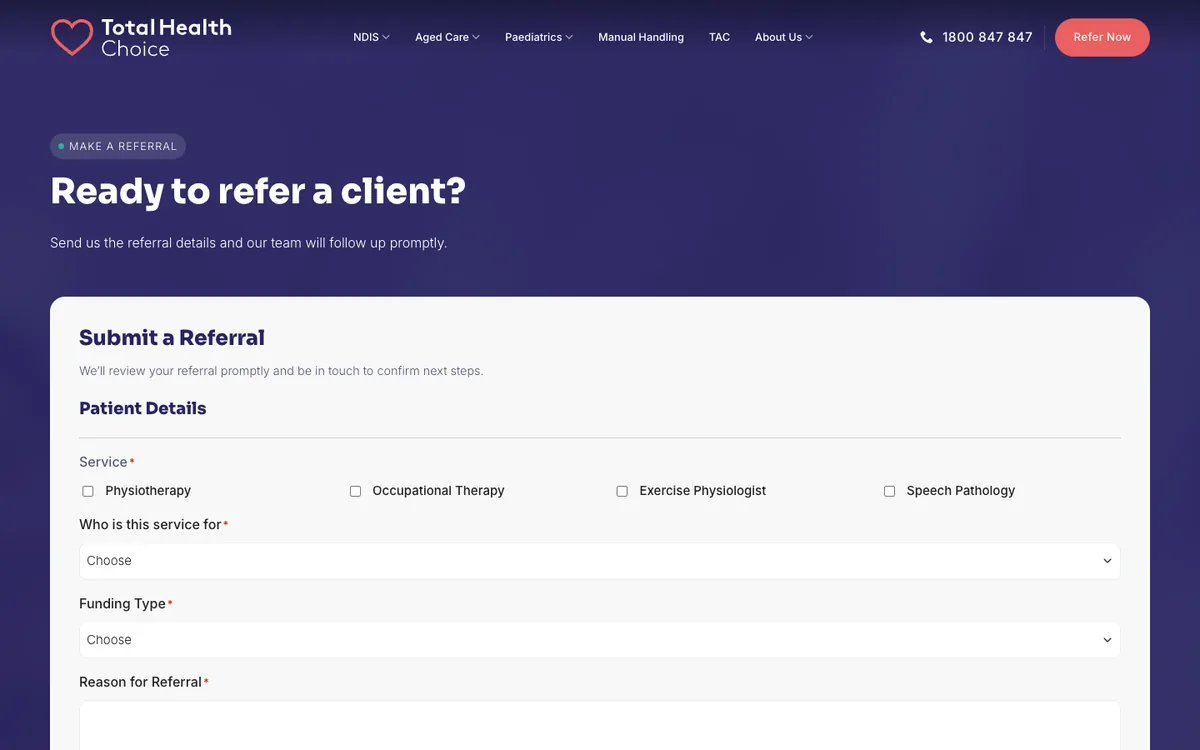Call the 1800 847 847 number link
Screen dimensions: 1200x750
(x=987, y=37)
